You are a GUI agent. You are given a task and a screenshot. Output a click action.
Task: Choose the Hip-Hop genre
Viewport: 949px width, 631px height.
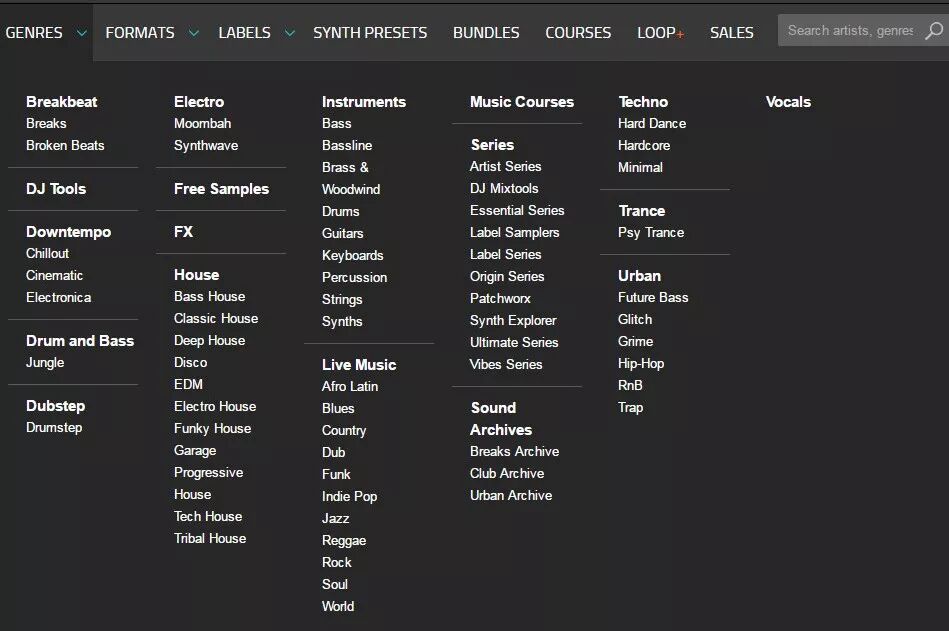point(641,364)
